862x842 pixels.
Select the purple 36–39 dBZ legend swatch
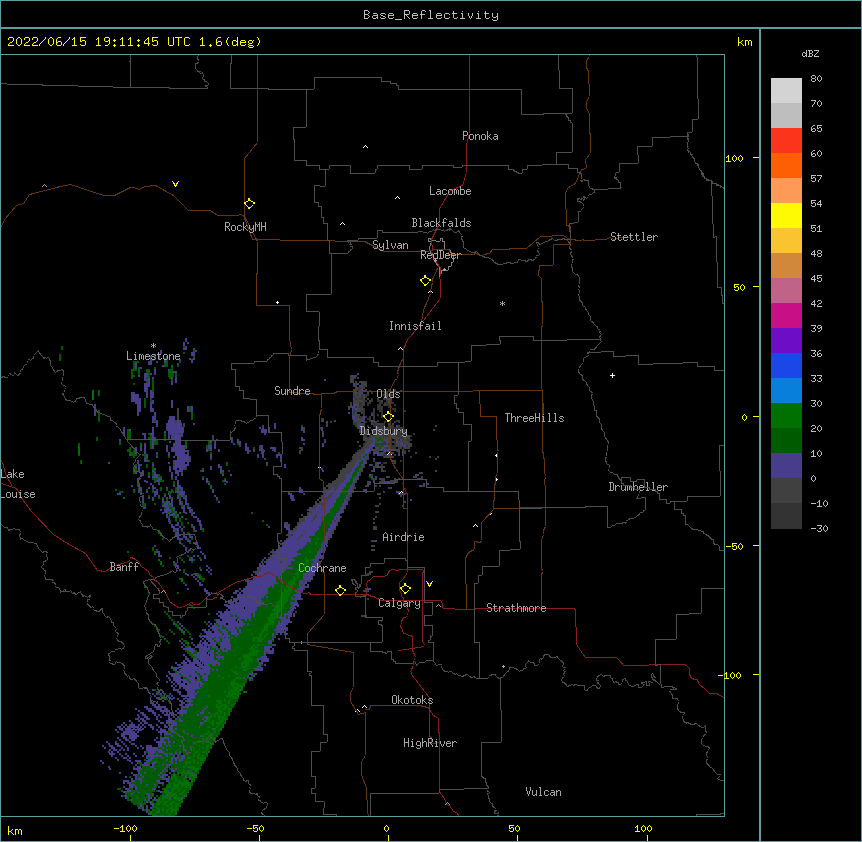[x=786, y=340]
